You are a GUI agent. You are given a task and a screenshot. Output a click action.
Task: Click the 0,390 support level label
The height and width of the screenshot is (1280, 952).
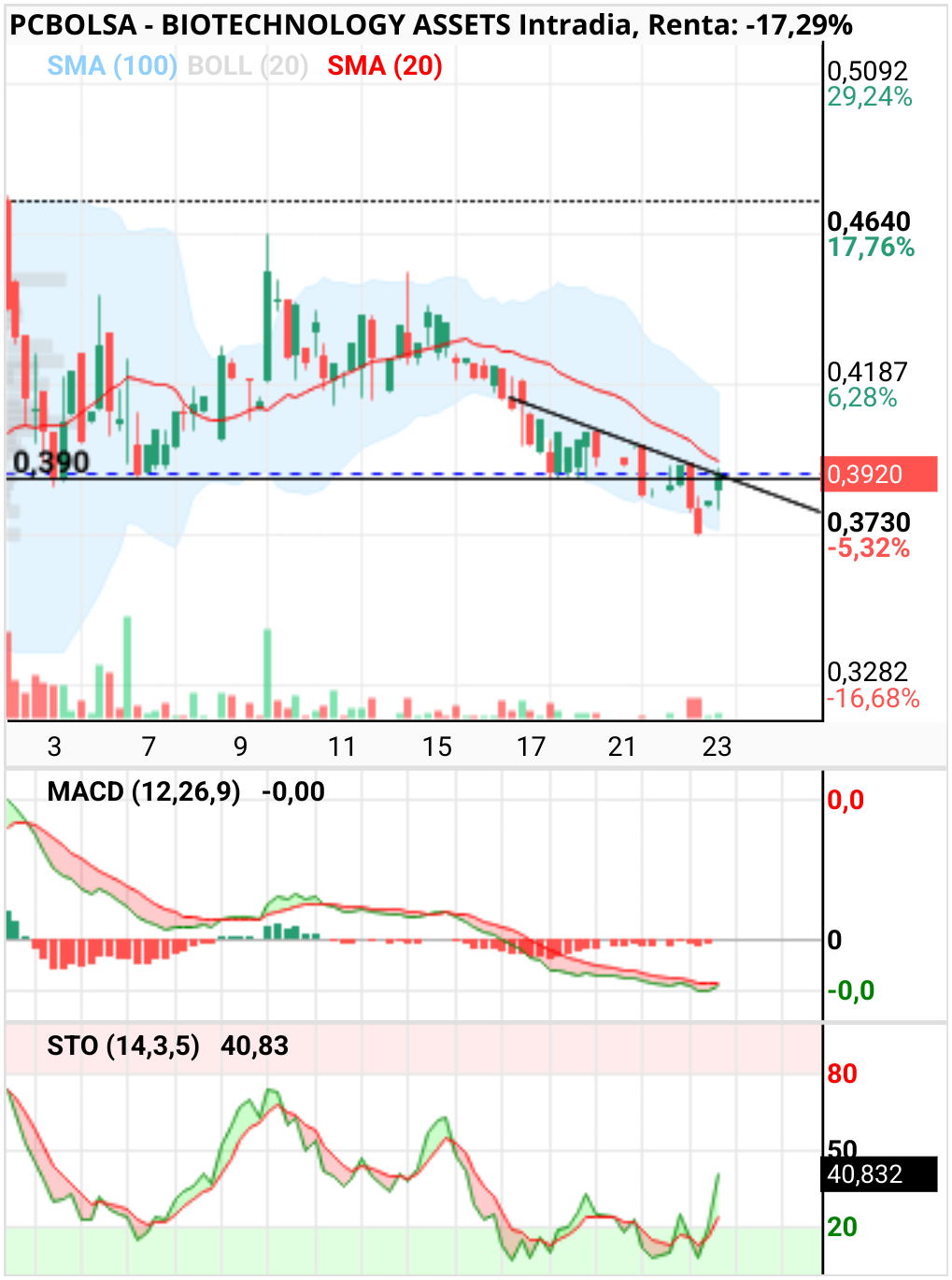pyautogui.click(x=51, y=462)
